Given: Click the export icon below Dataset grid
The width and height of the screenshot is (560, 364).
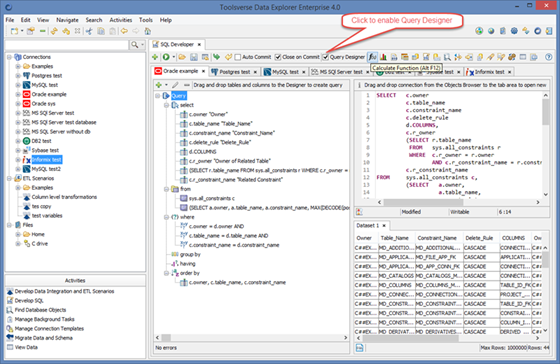Looking at the screenshot, I should point(360,348).
